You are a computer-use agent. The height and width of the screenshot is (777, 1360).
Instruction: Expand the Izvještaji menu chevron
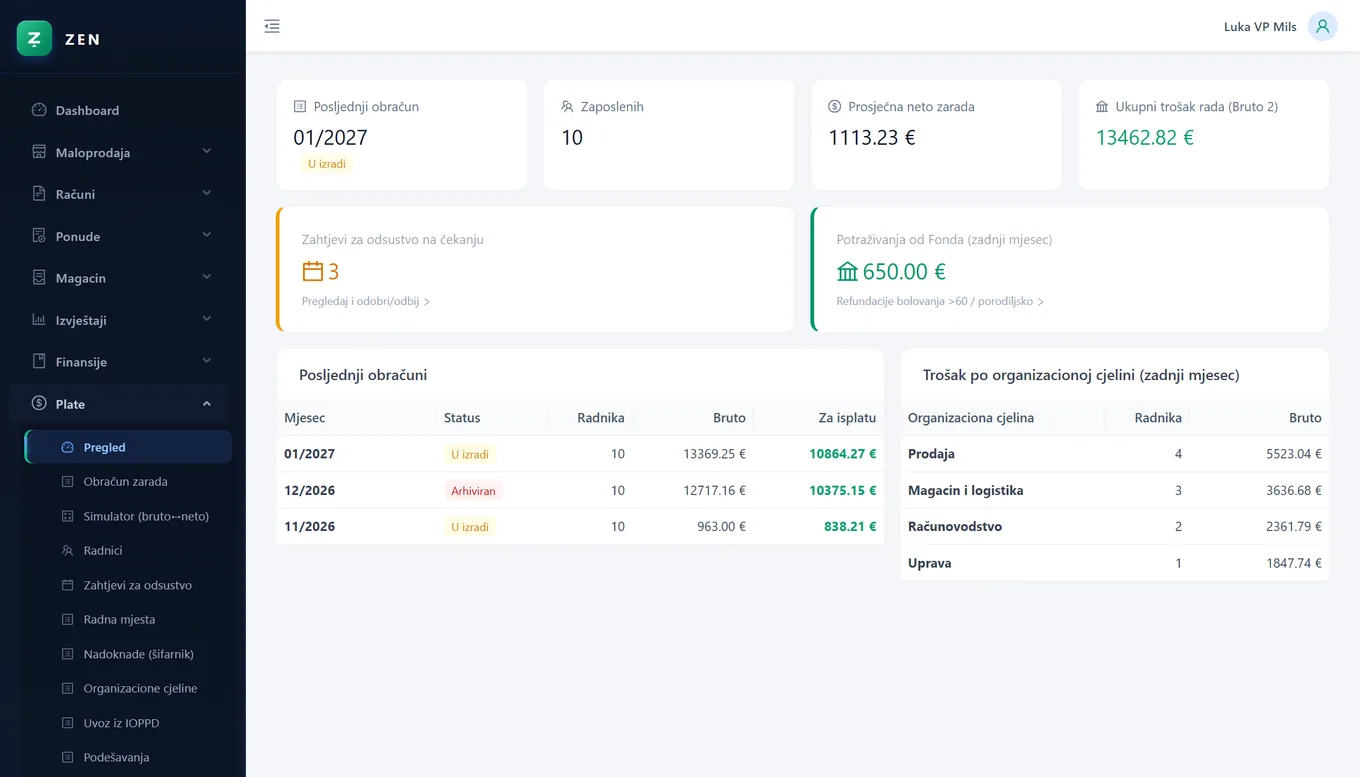(207, 319)
